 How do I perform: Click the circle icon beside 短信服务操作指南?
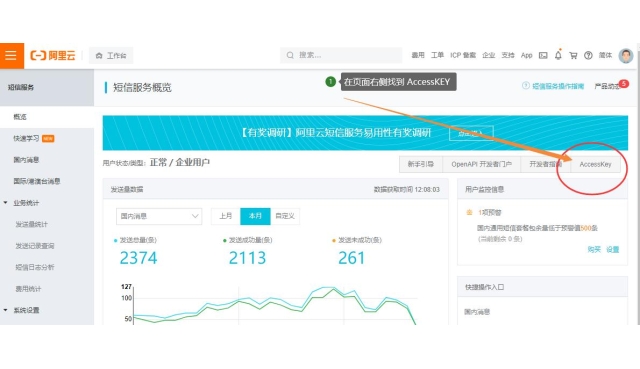(526, 86)
